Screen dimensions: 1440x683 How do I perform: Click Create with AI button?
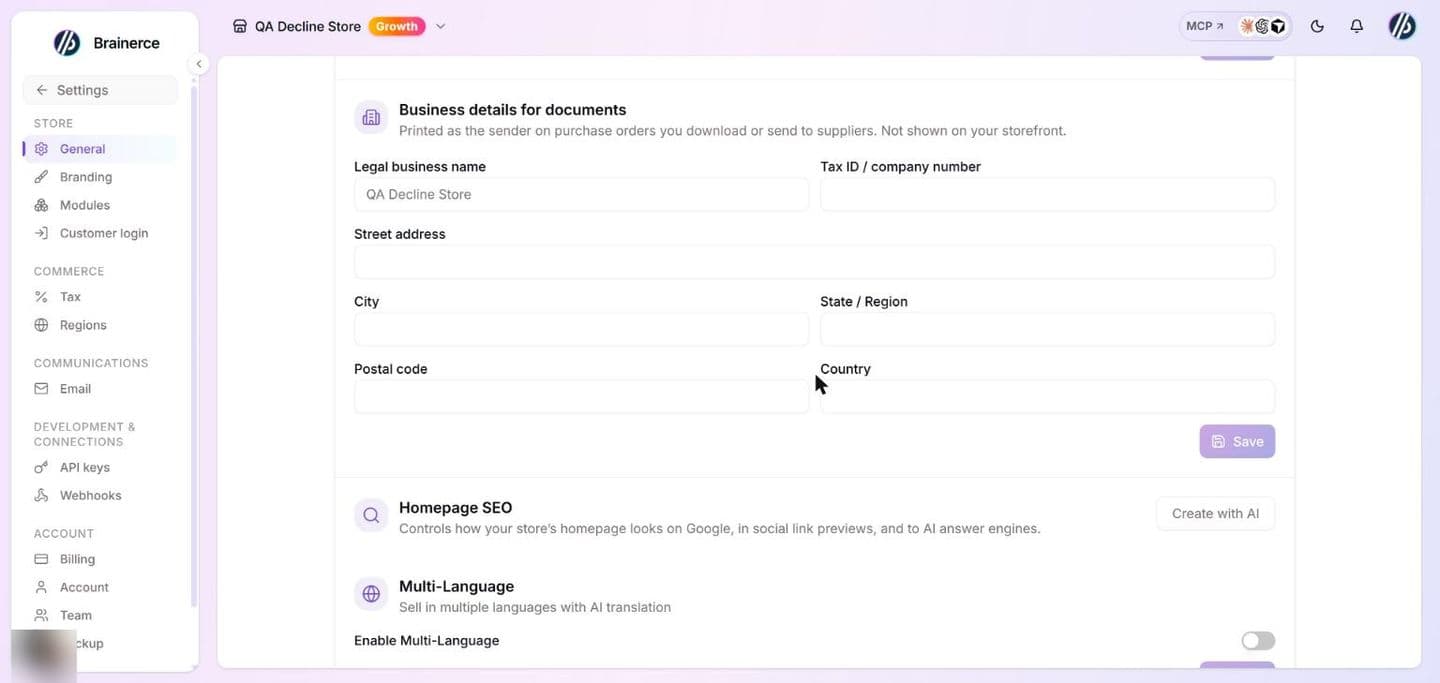(1215, 514)
